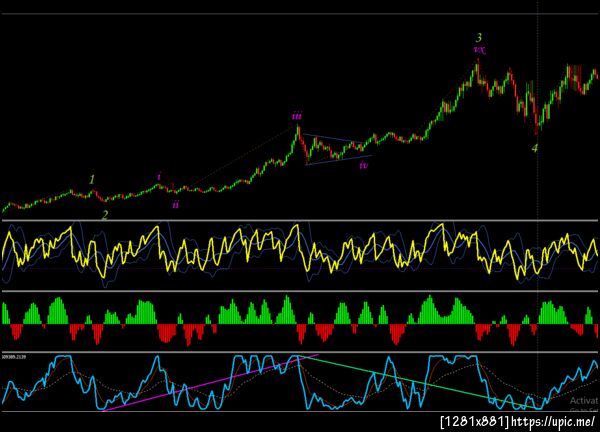Select the yellow wave label "2"
The height and width of the screenshot is (432, 600).
[104, 215]
